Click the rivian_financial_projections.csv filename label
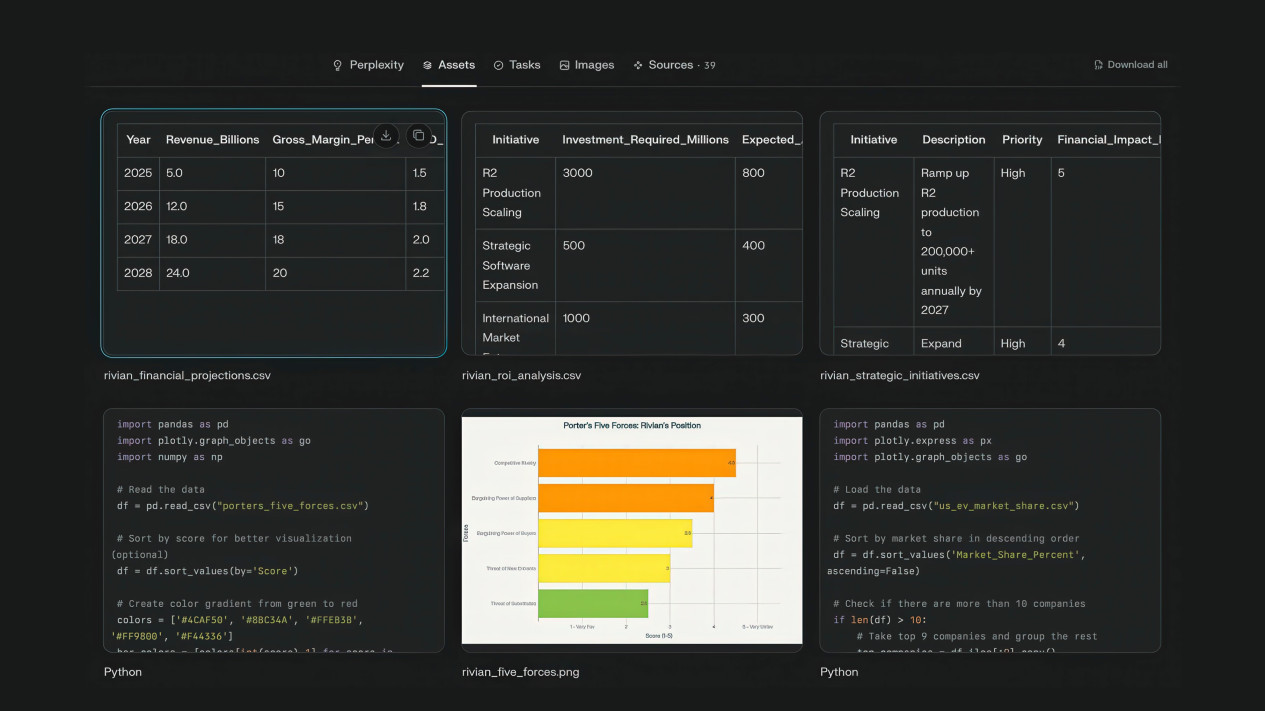Screen dimensions: 1265x711 click(x=187, y=376)
